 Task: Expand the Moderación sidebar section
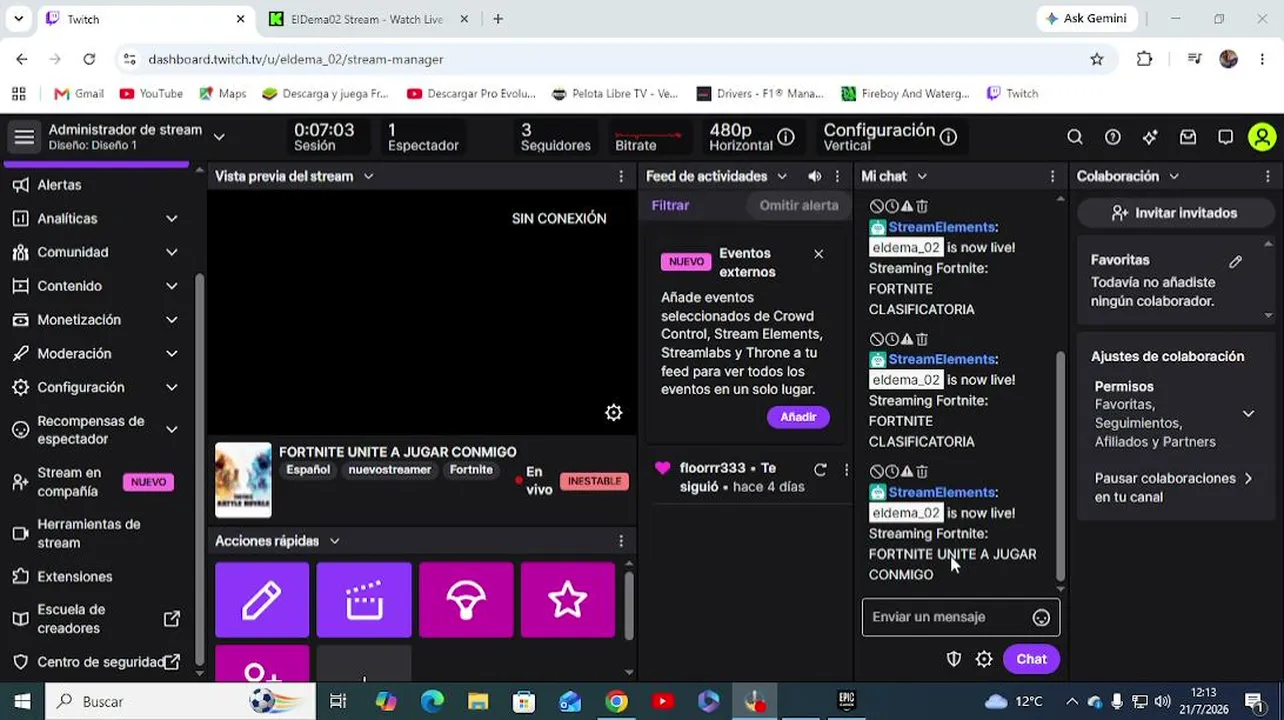pos(172,354)
